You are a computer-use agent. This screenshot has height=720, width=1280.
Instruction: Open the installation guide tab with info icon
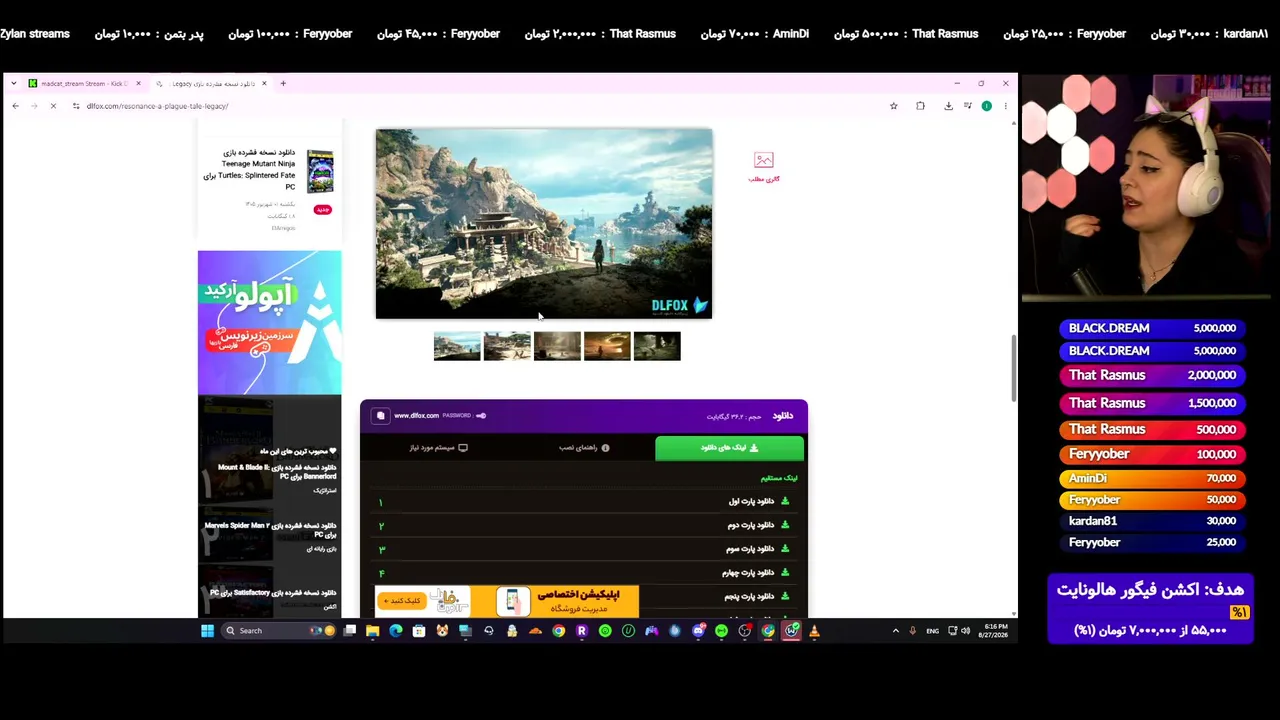tap(584, 448)
